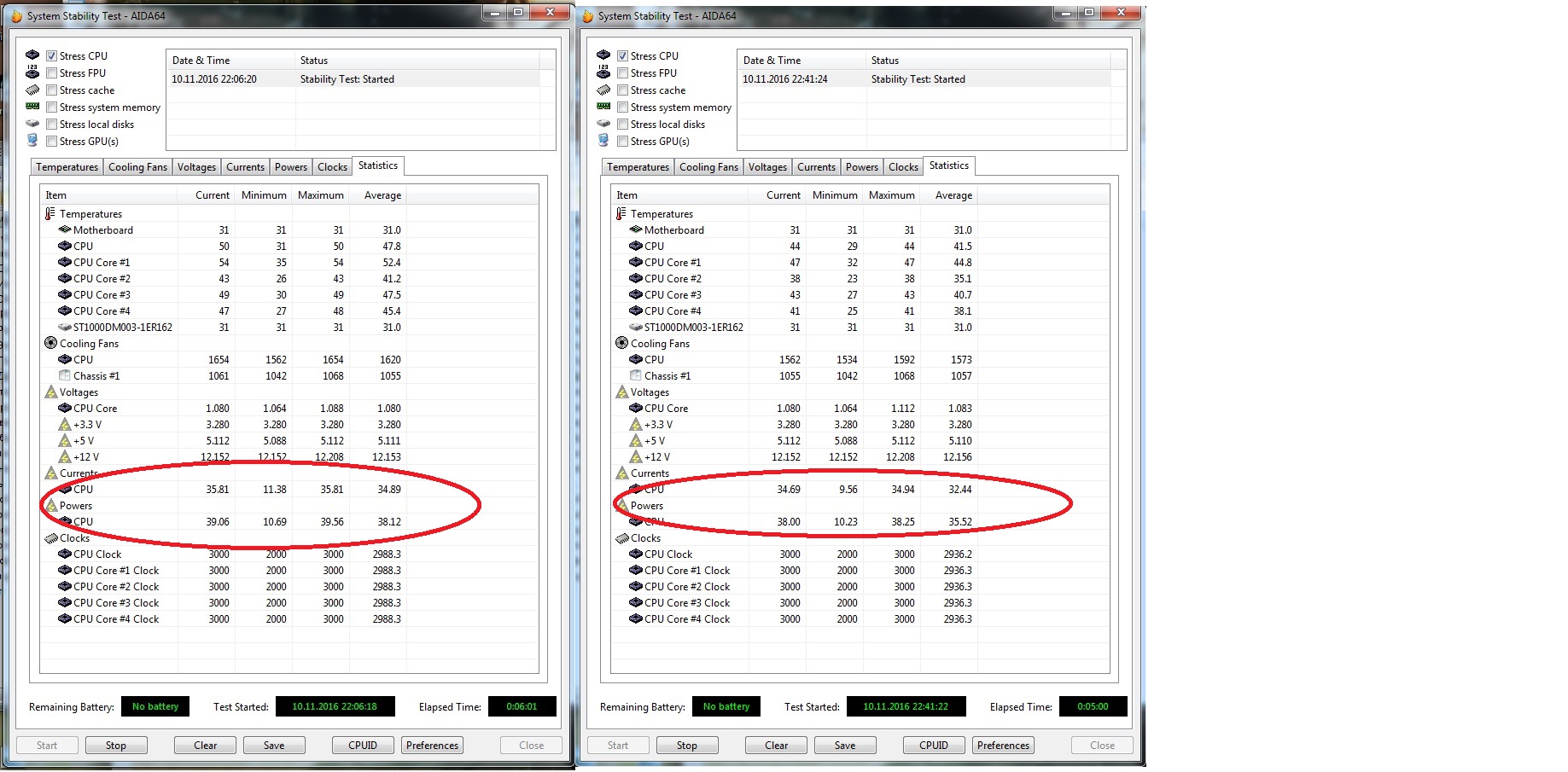Switch to Powers tab in the right window
Image resolution: width=1568 pixels, height=772 pixels.
click(862, 167)
